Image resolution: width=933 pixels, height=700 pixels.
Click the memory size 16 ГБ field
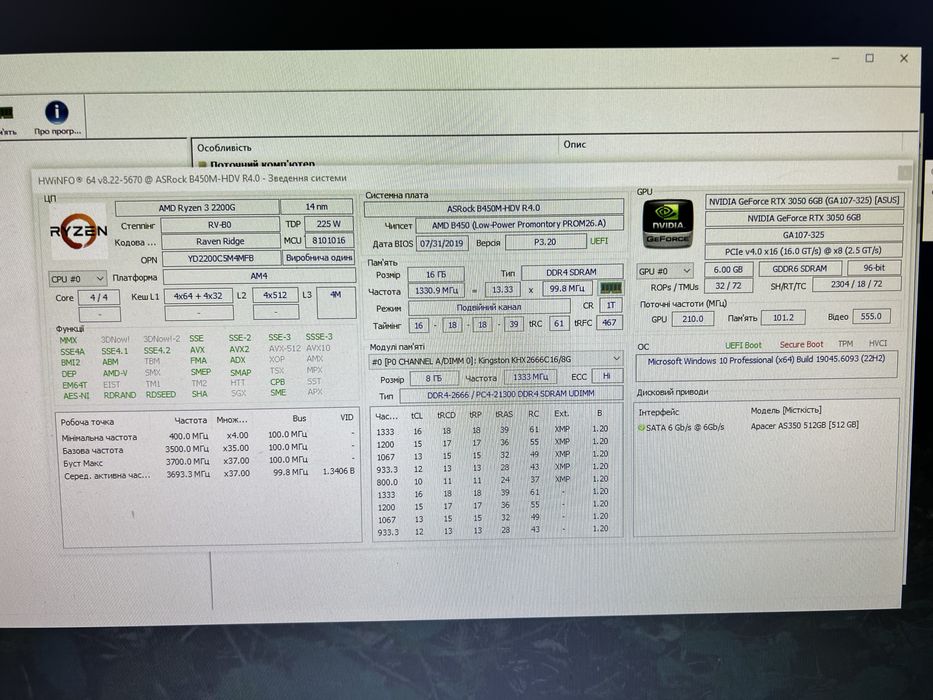[x=436, y=274]
